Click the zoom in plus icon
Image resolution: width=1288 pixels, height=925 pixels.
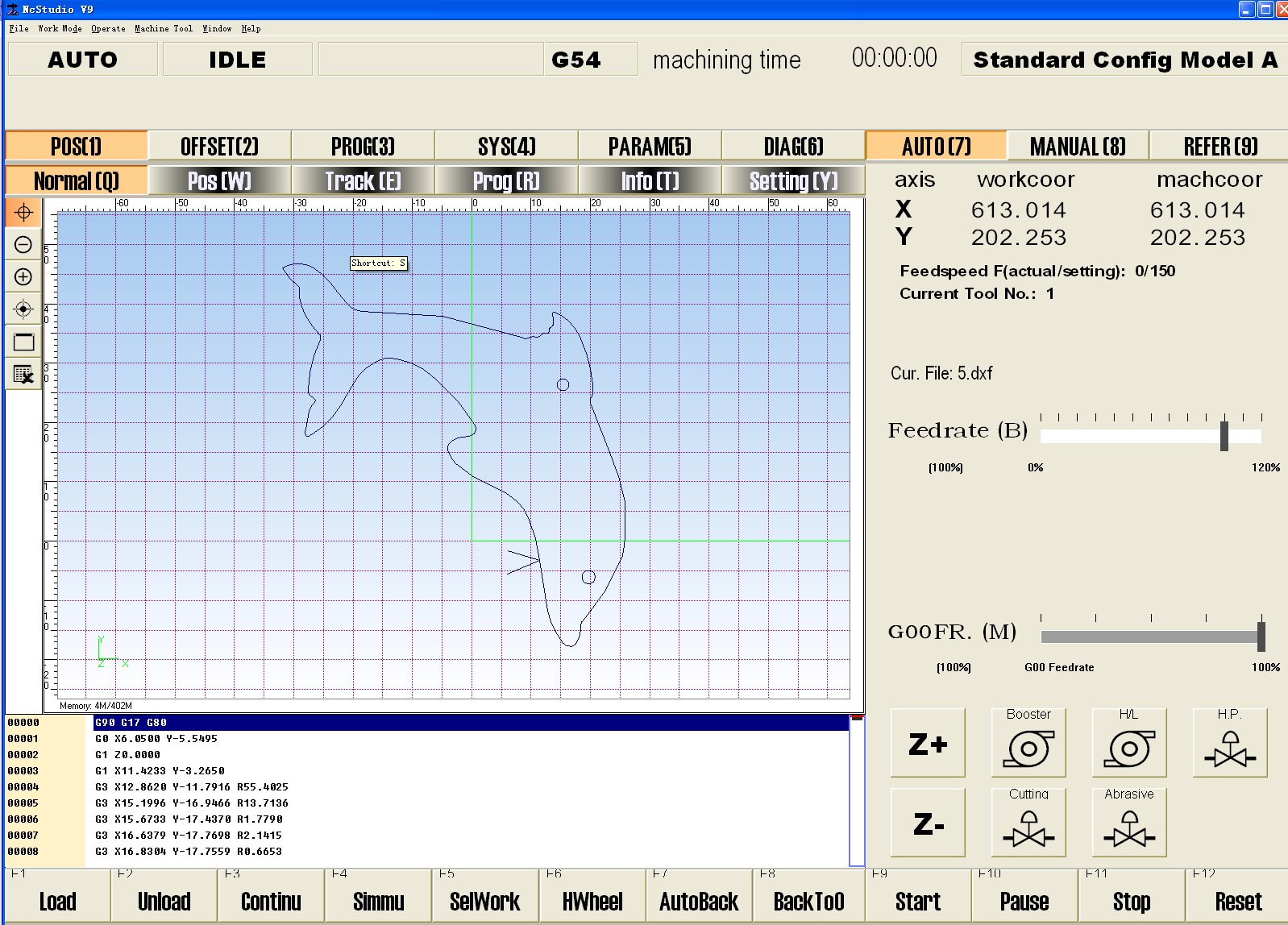coord(23,277)
